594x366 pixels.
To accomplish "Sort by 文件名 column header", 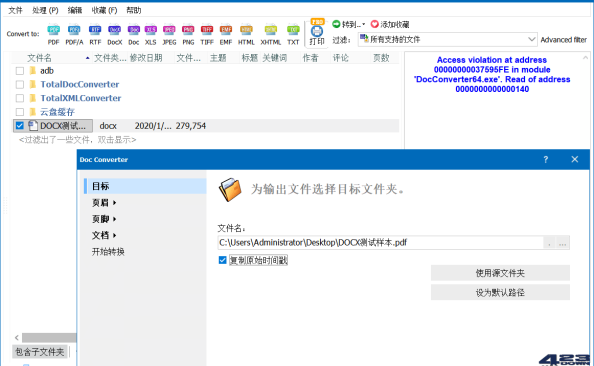I will pos(39,58).
